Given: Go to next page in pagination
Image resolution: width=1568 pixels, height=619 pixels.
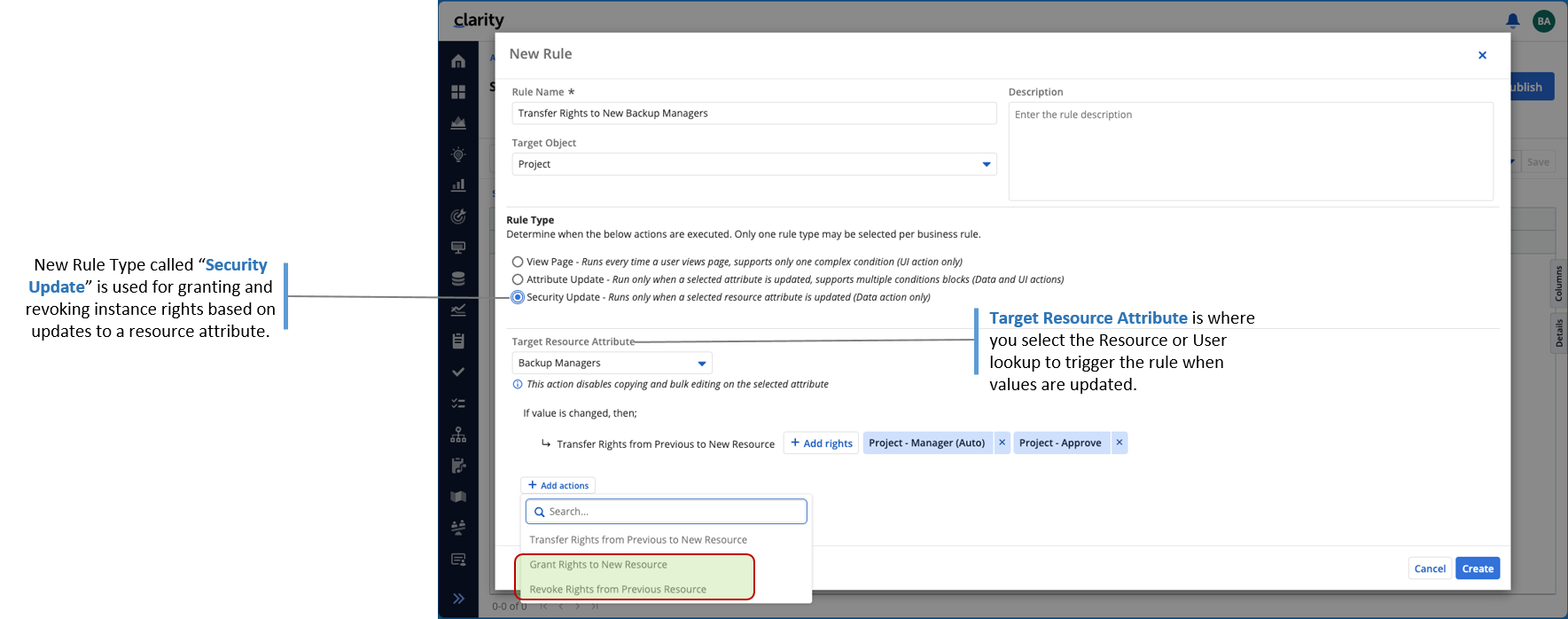Looking at the screenshot, I should [577, 607].
